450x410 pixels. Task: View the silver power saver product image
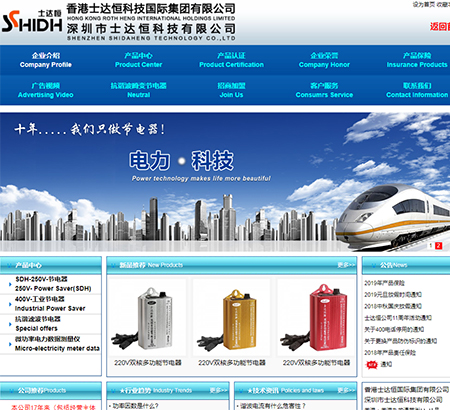(147, 317)
